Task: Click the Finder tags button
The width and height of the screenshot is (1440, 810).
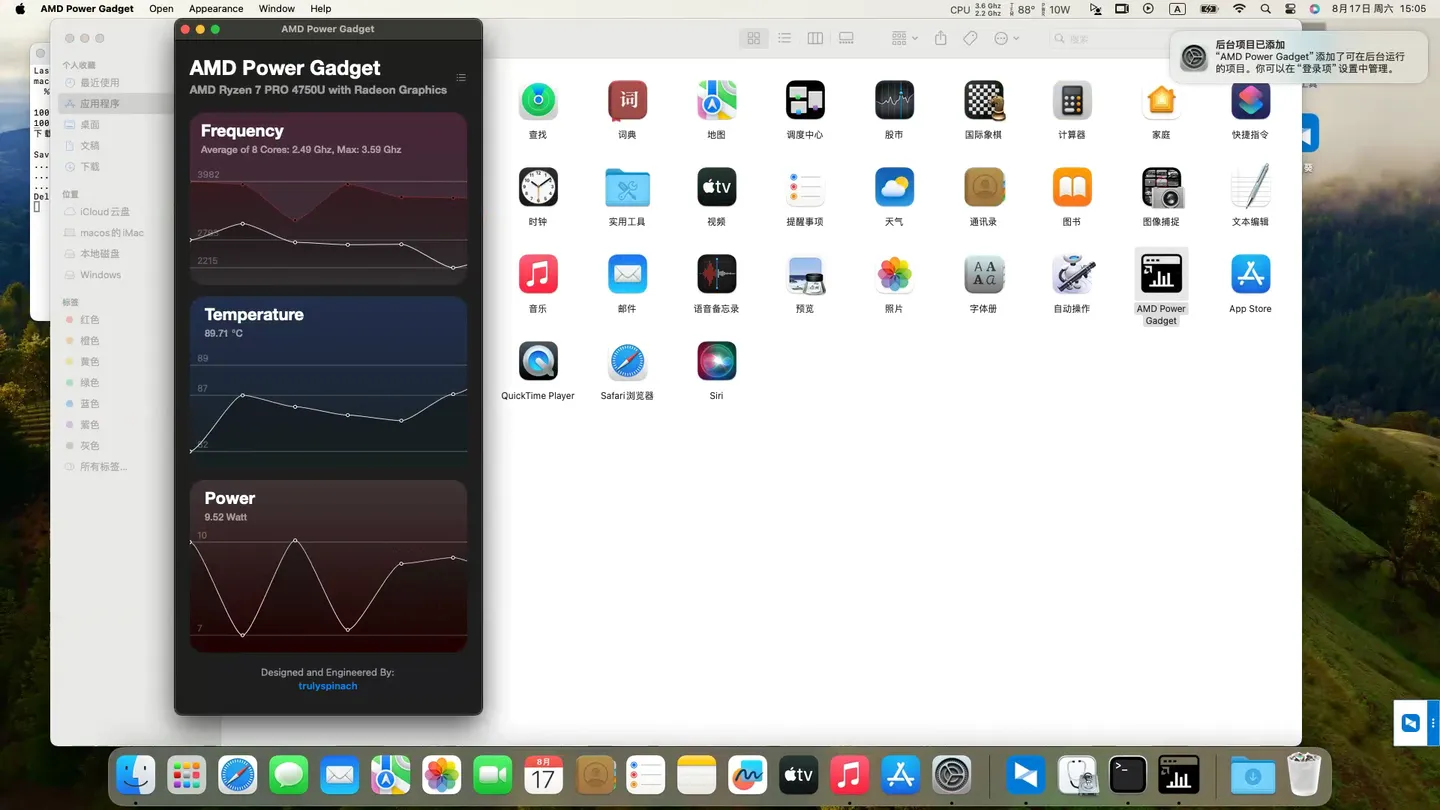Action: point(970,38)
